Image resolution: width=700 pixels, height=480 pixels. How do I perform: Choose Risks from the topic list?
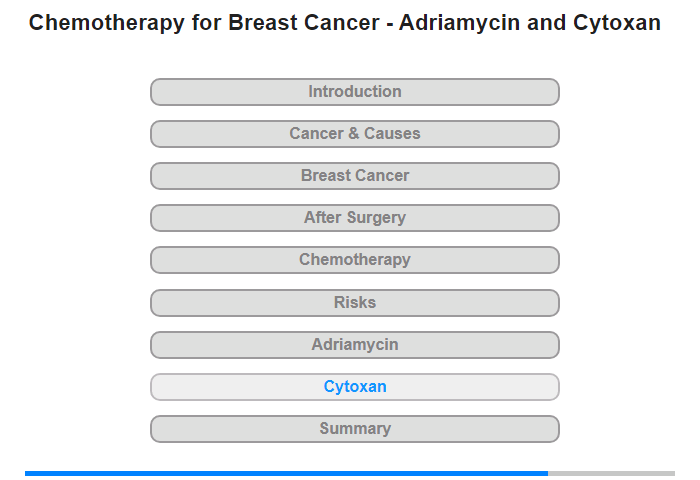(x=355, y=303)
